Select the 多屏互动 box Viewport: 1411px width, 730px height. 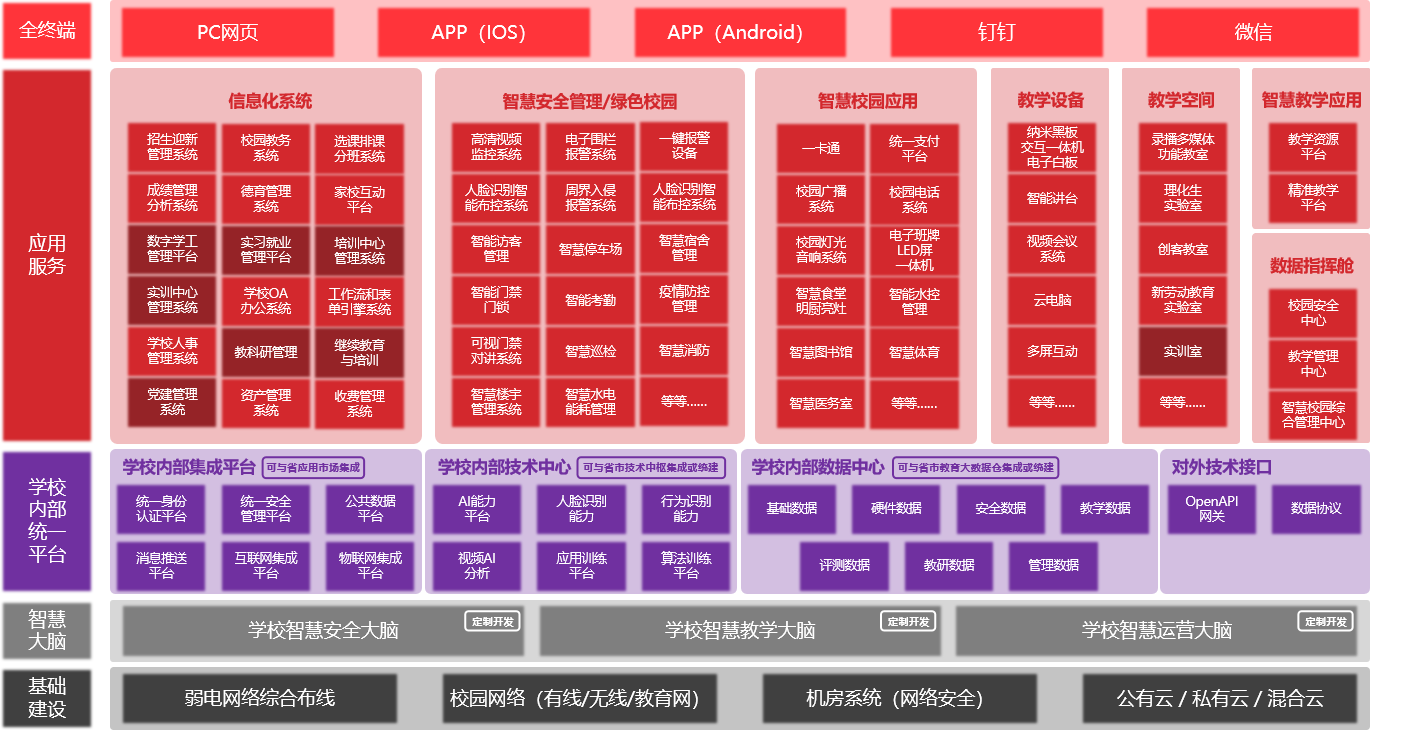click(1052, 351)
